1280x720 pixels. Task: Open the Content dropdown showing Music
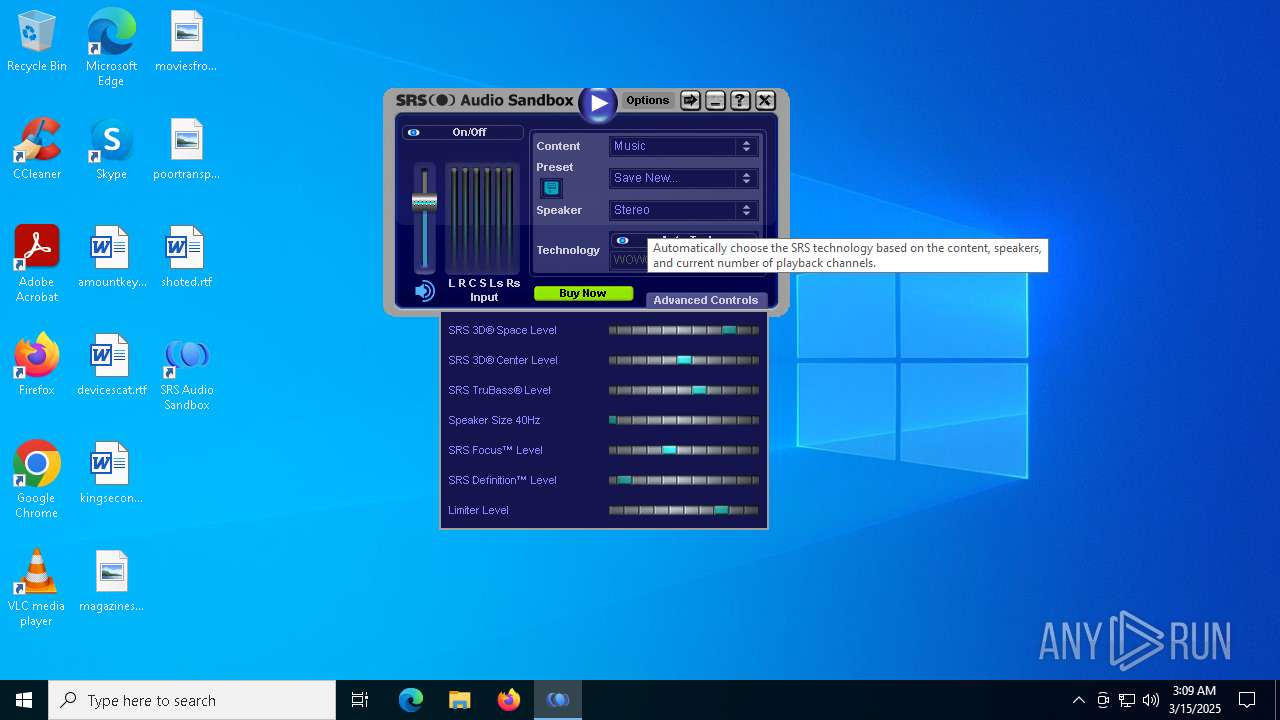[684, 146]
